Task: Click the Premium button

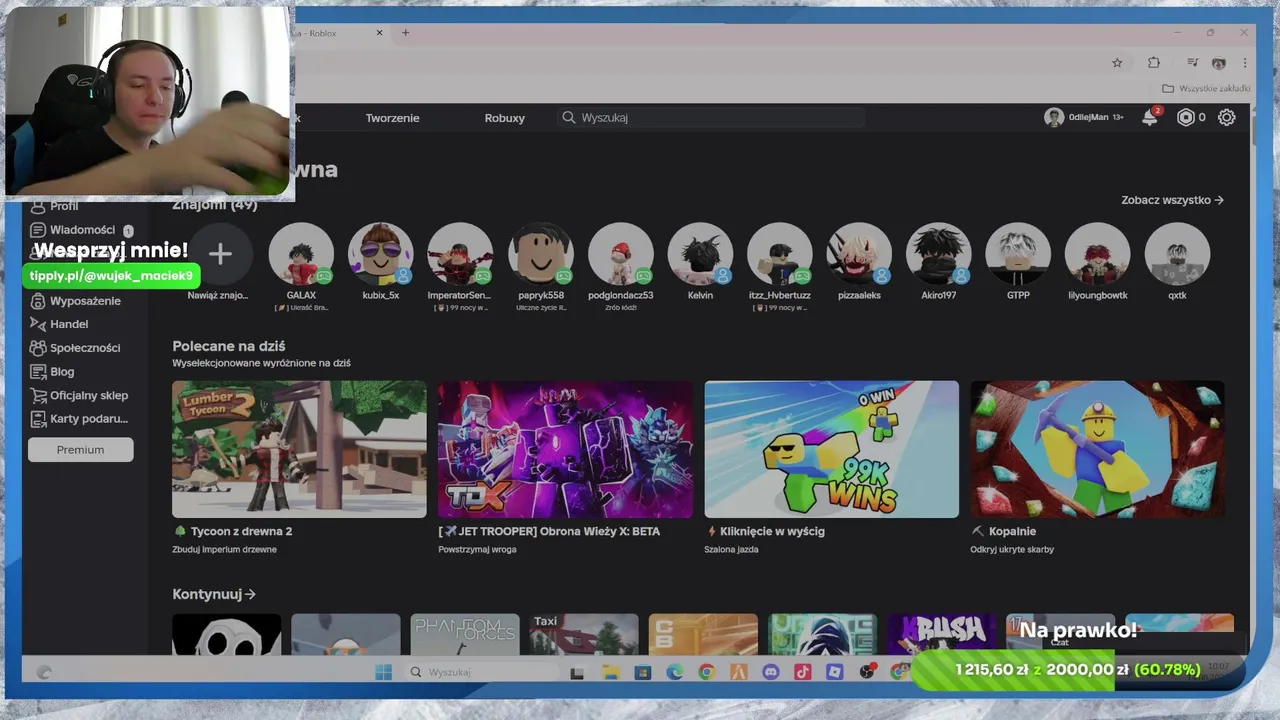Action: pyautogui.click(x=80, y=450)
